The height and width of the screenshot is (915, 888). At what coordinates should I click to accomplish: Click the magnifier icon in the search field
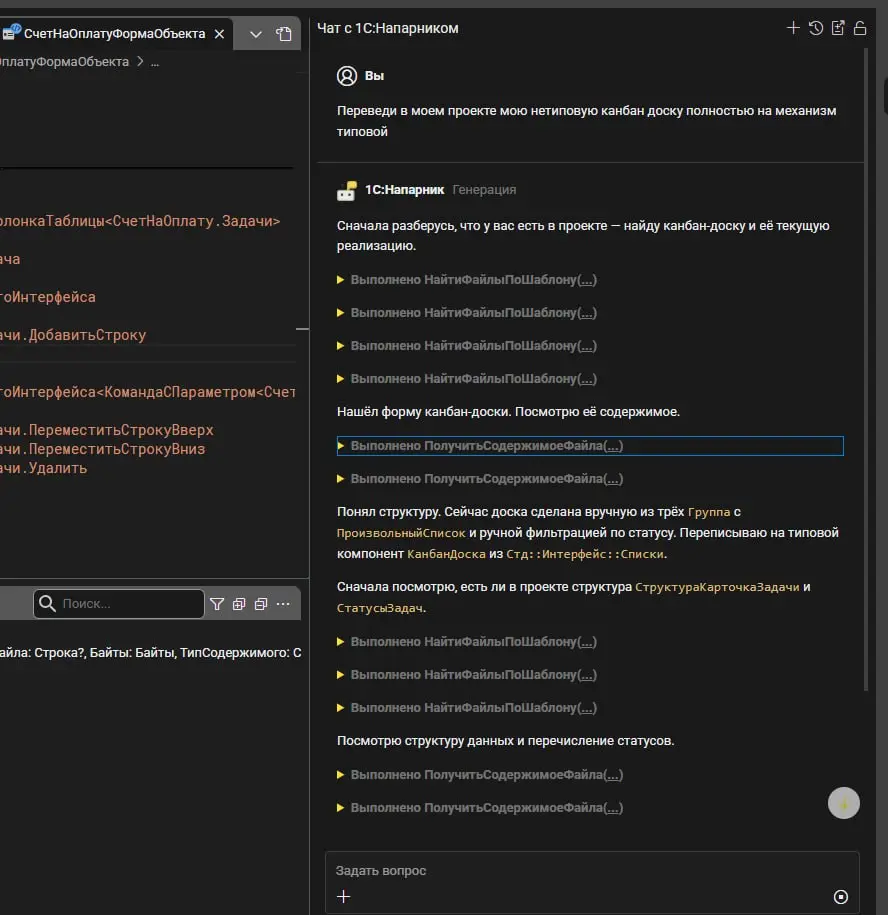coord(47,603)
